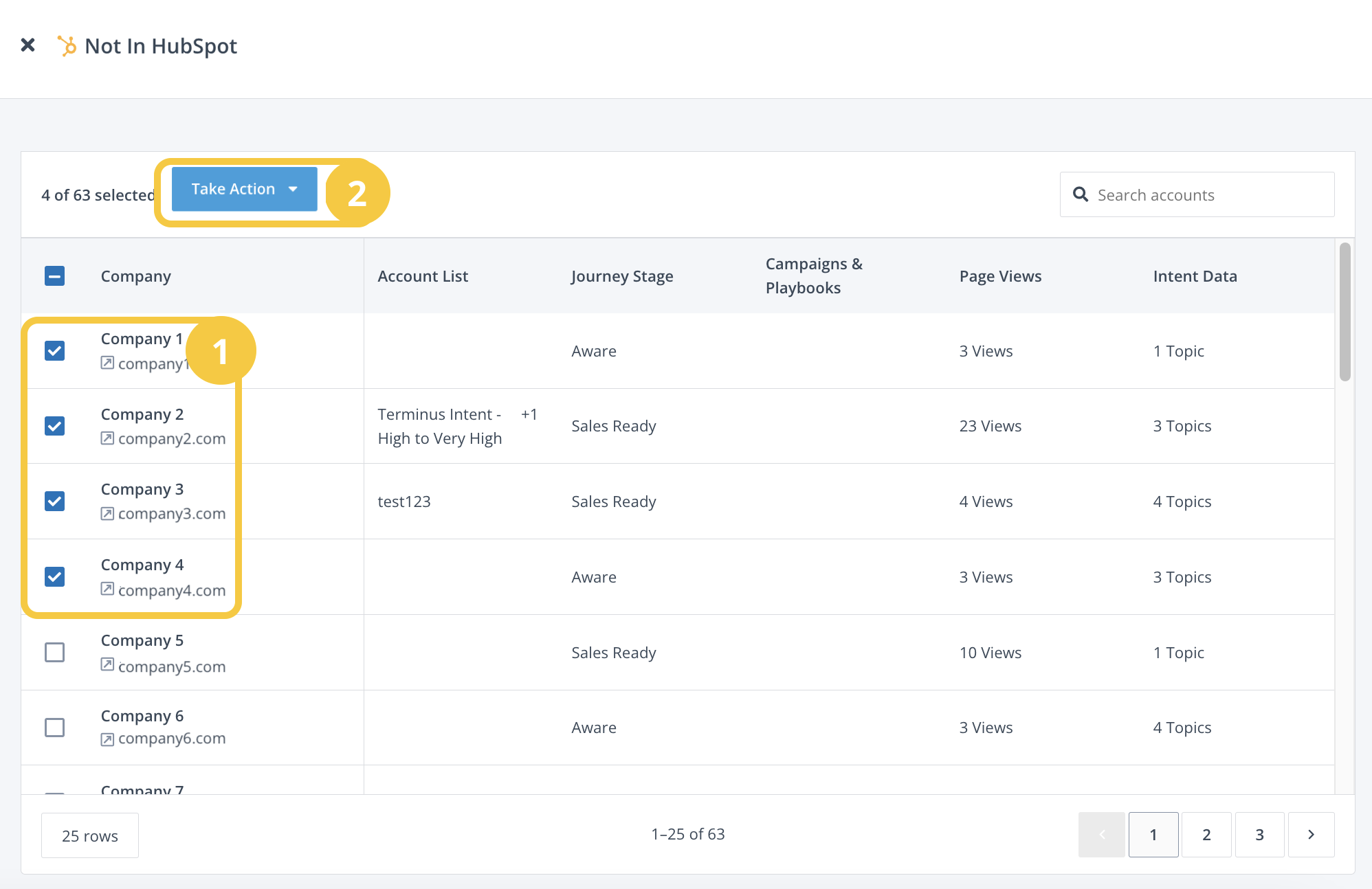
Task: Click the HubSpot sprocket logo icon
Action: (x=67, y=46)
